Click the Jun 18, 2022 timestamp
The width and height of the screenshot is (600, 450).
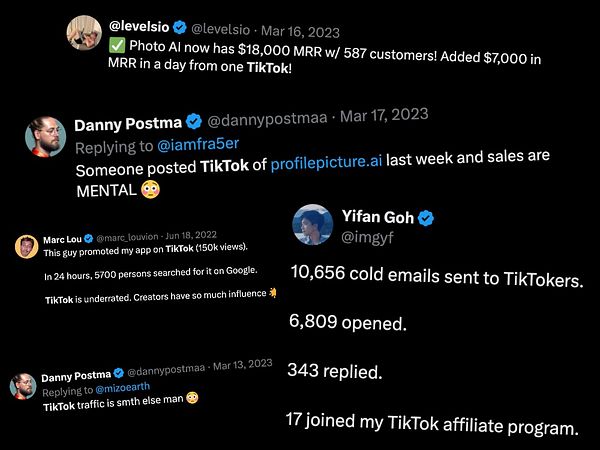click(x=191, y=235)
